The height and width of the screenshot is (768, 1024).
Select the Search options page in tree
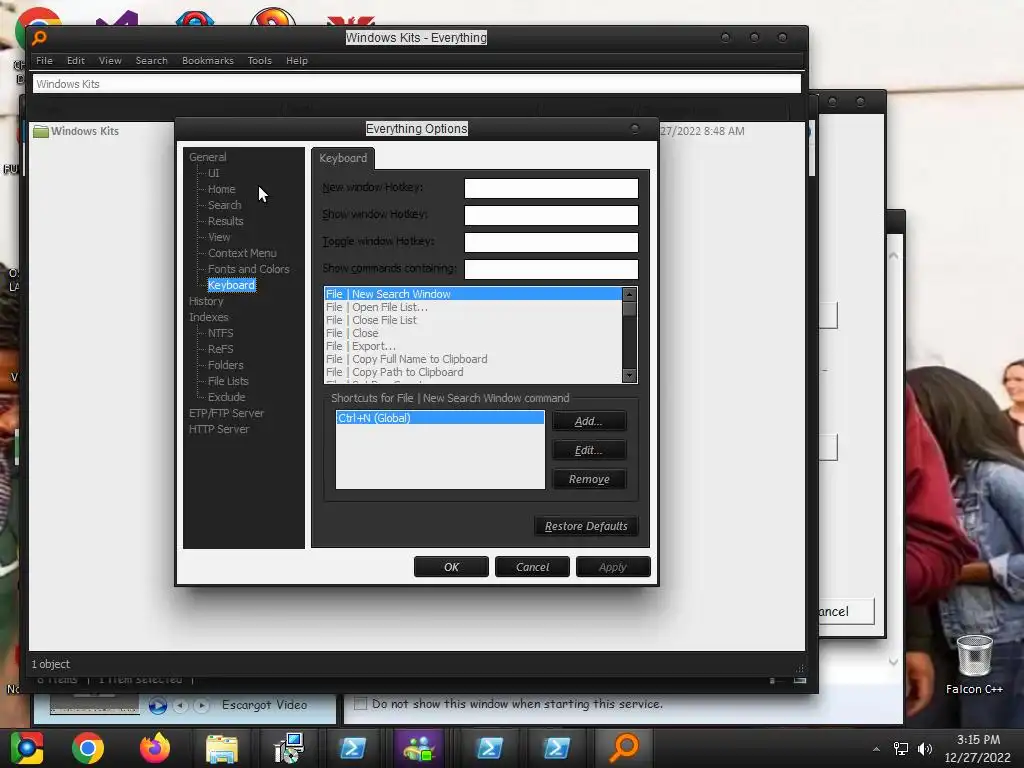click(225, 205)
